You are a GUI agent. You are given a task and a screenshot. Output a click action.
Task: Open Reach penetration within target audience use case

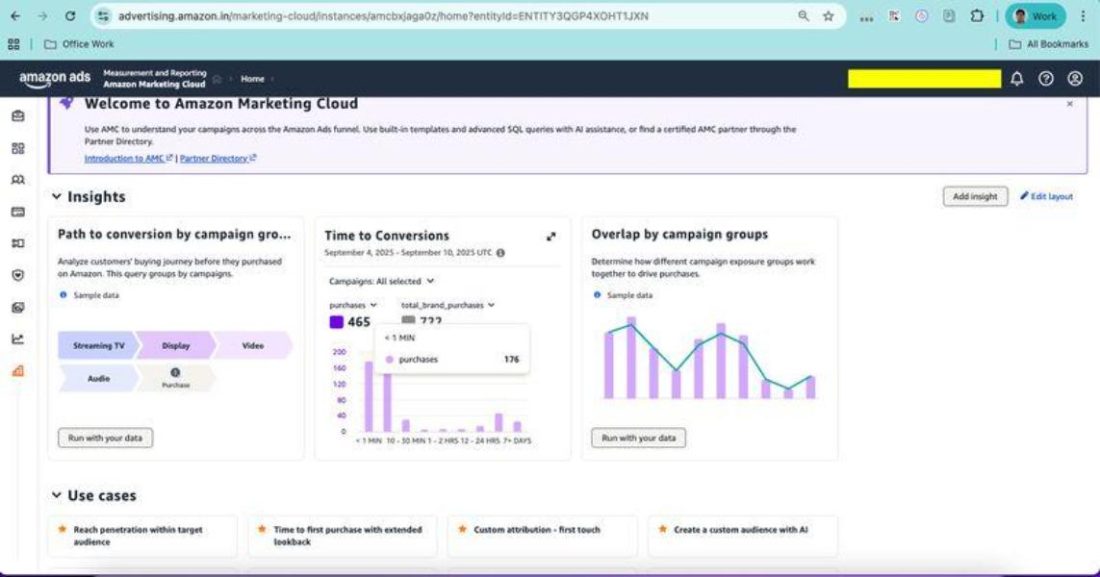tap(142, 536)
